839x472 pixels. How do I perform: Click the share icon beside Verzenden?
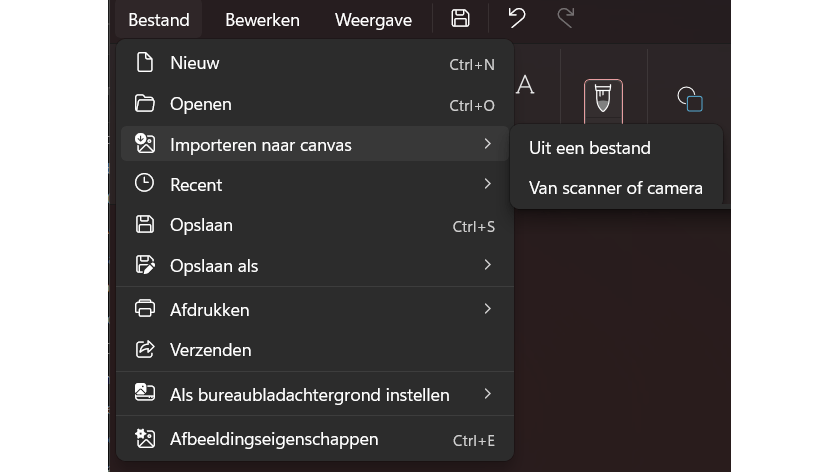[145, 350]
